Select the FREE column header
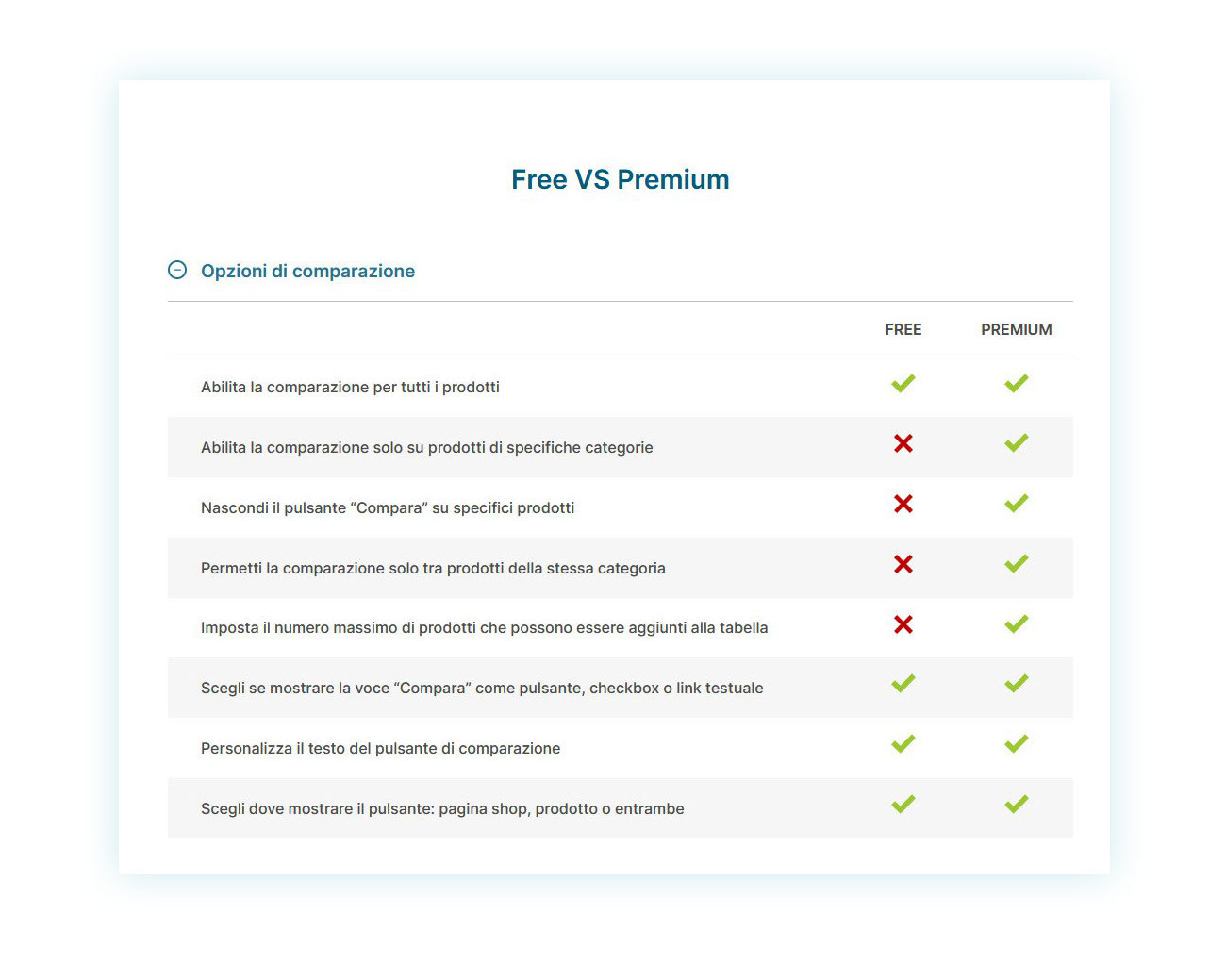This screenshot has height=980, width=1226. [903, 329]
